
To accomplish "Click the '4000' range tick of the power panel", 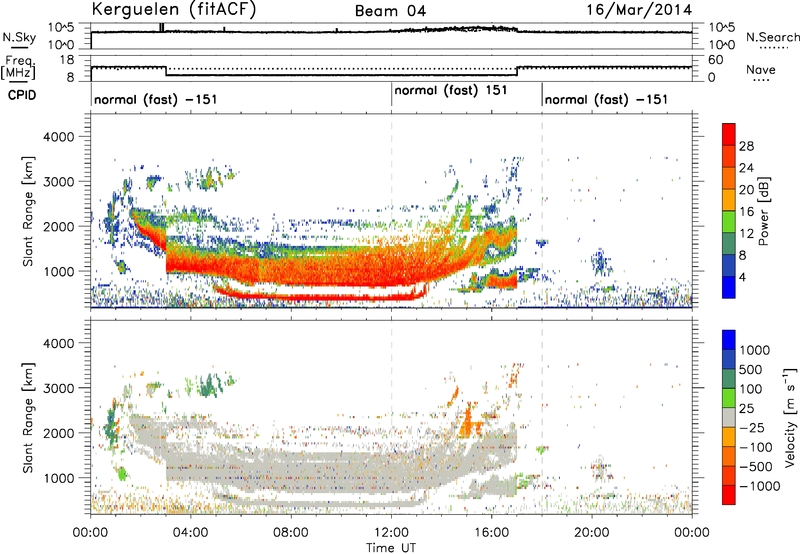I will coord(58,137).
